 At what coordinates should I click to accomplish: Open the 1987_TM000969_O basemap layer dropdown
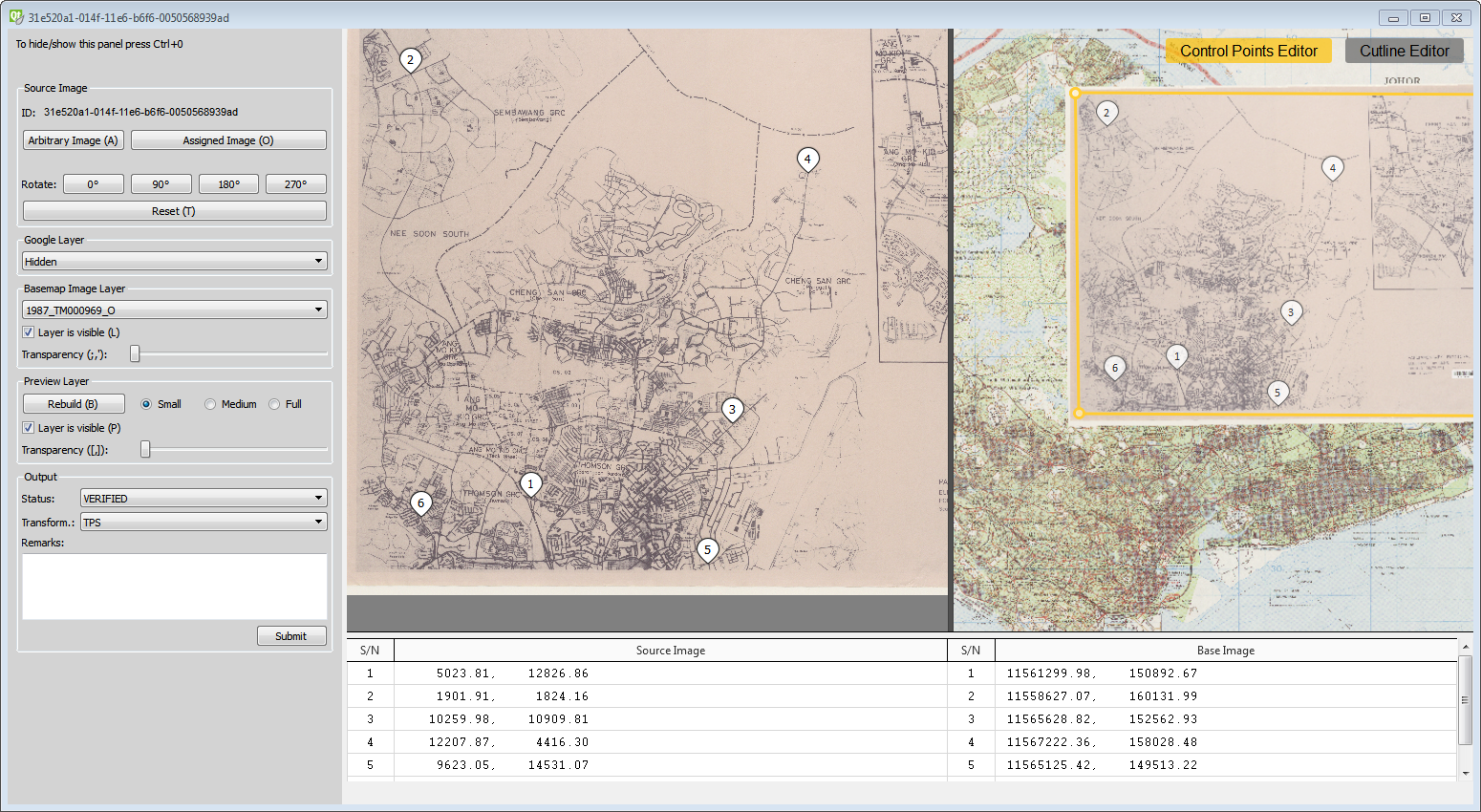pyautogui.click(x=174, y=309)
